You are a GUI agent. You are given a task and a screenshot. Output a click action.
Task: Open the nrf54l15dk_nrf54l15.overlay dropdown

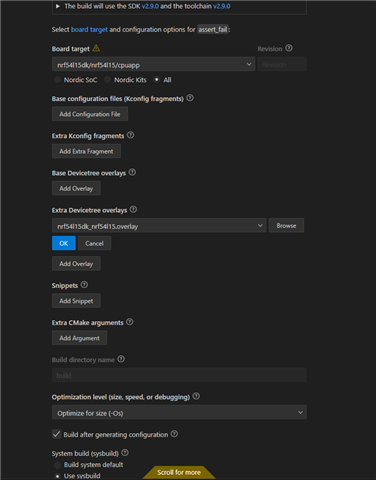[x=159, y=226]
